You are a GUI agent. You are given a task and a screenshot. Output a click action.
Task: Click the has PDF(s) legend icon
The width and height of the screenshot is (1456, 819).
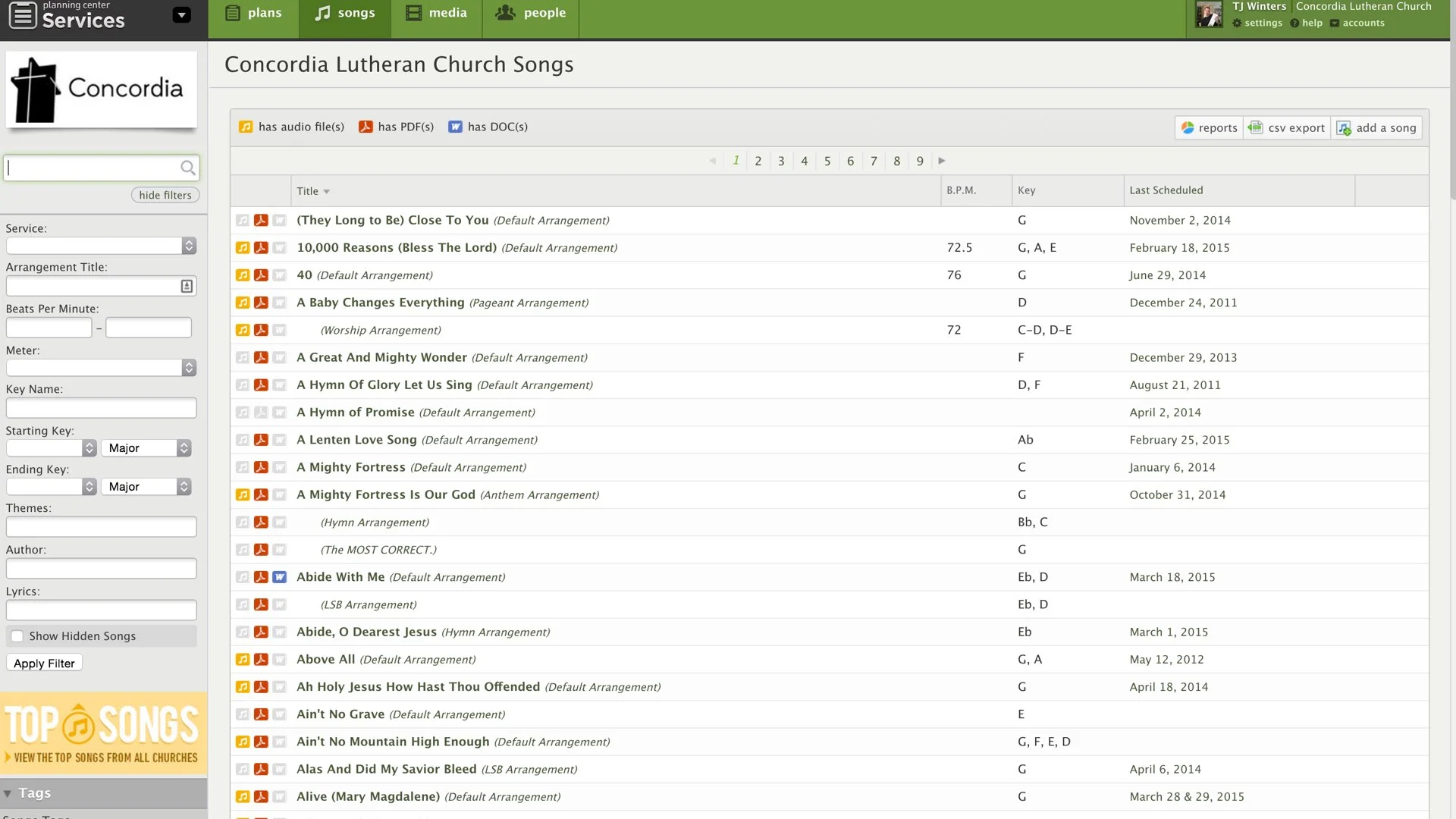tap(366, 127)
